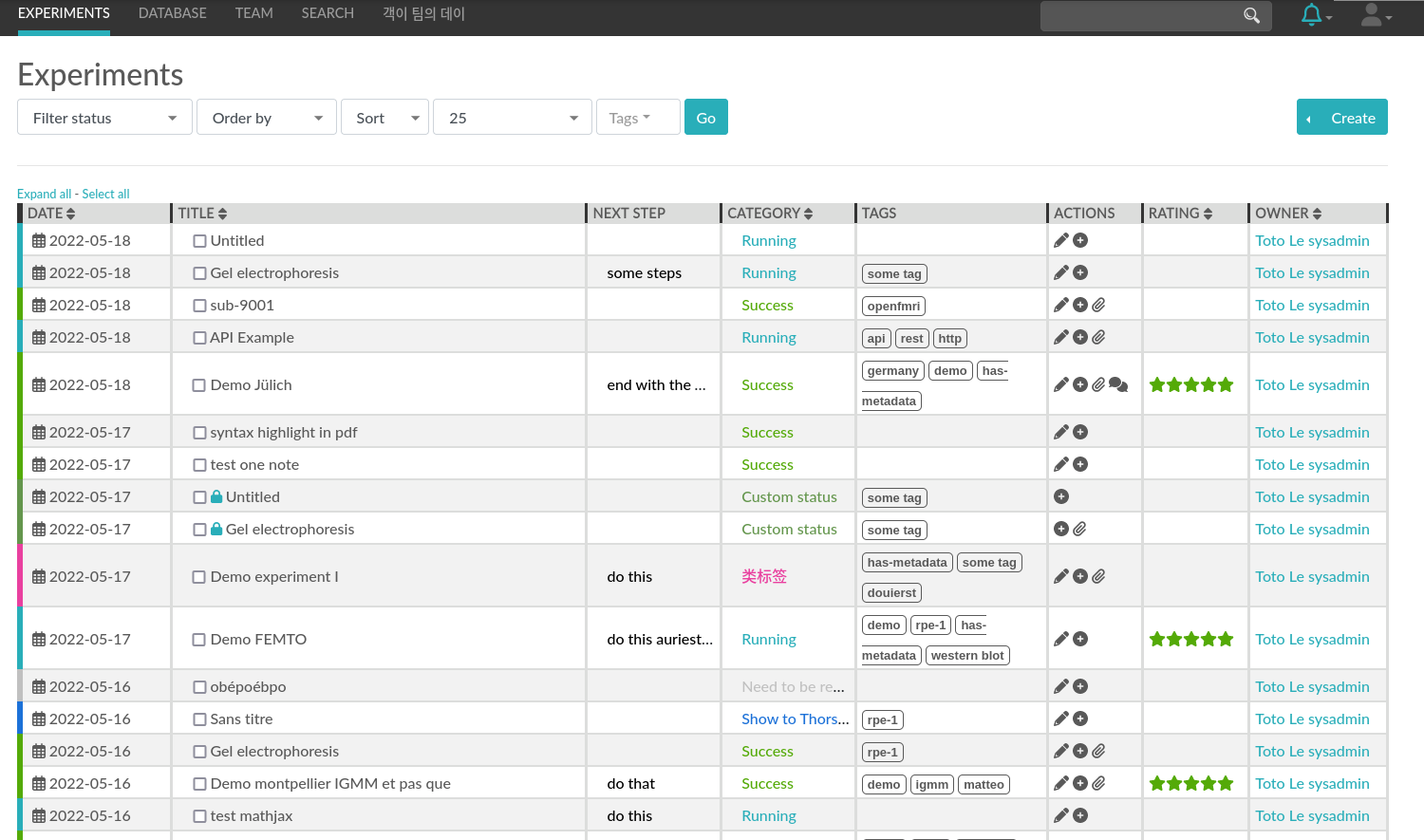1424x840 pixels.
Task: Edit the Untitled experiment with the pencil icon
Action: click(x=1061, y=240)
